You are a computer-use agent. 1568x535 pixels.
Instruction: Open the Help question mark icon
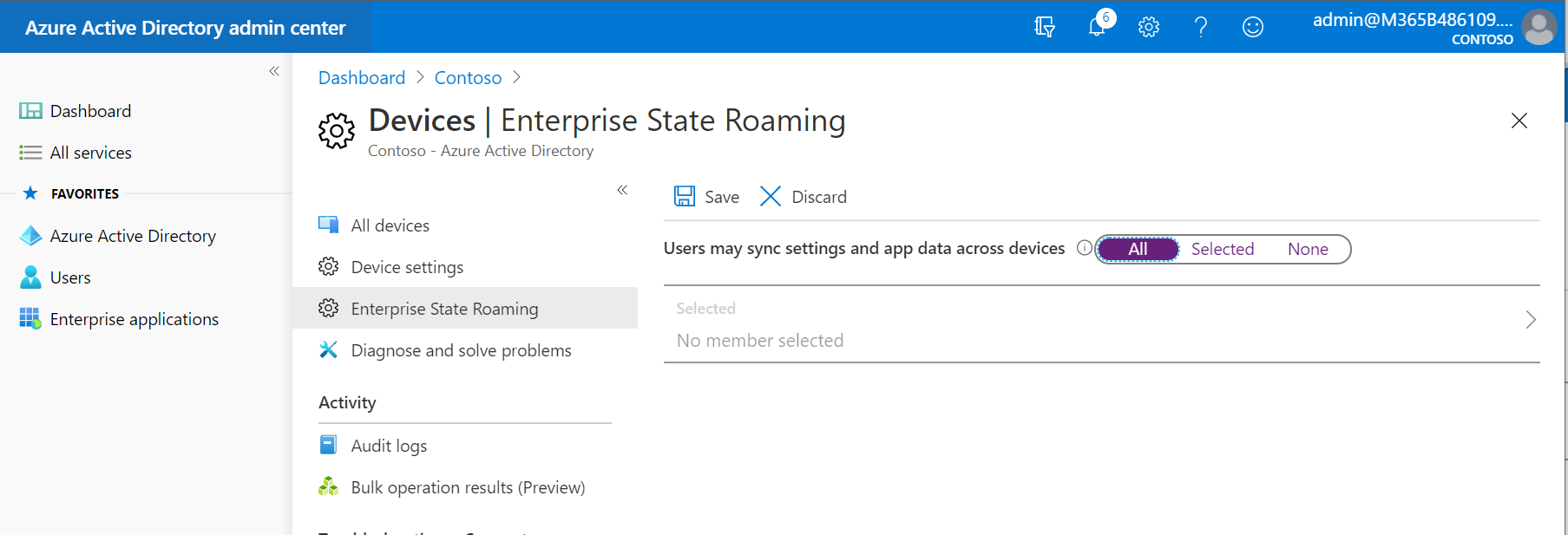coord(1201,27)
